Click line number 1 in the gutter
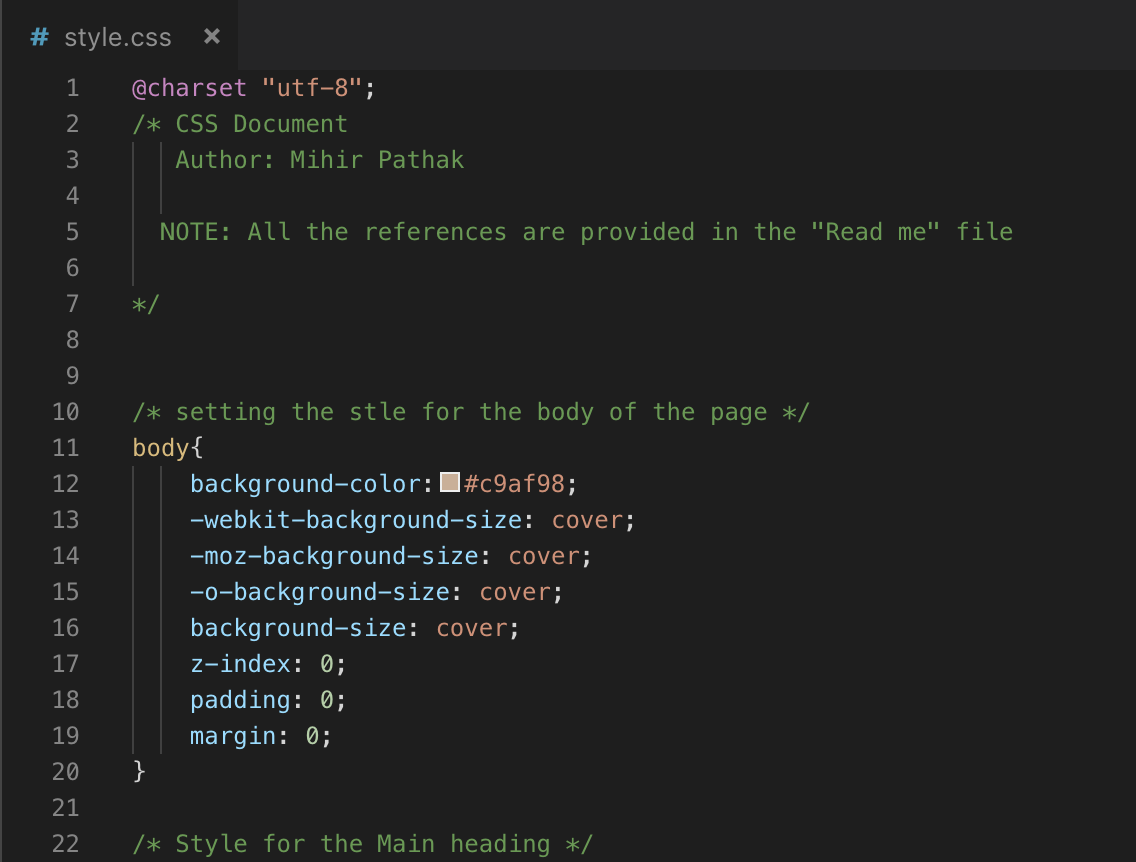Screen dimensions: 1136x862 [72, 88]
